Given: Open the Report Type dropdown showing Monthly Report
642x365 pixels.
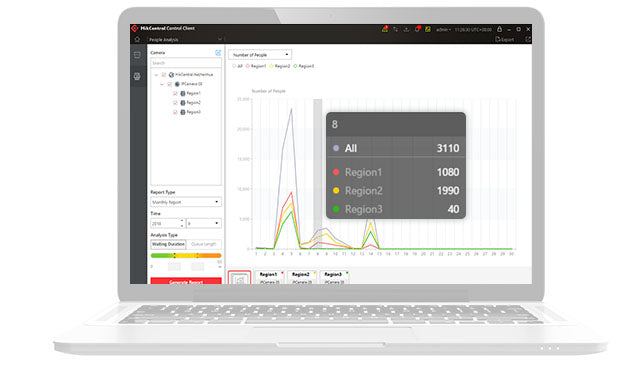Looking at the screenshot, I should point(186,202).
